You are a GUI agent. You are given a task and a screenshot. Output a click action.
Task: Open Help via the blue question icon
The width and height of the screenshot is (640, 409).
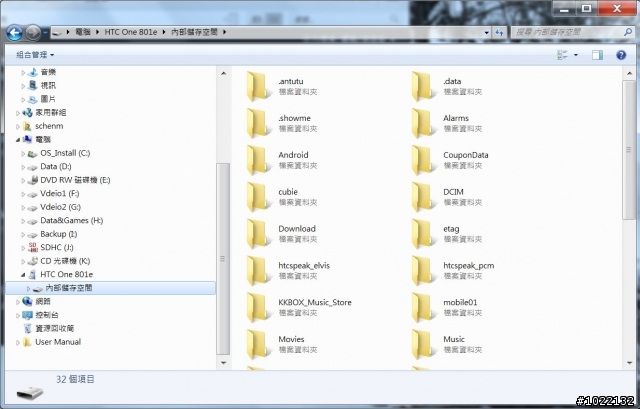point(621,55)
